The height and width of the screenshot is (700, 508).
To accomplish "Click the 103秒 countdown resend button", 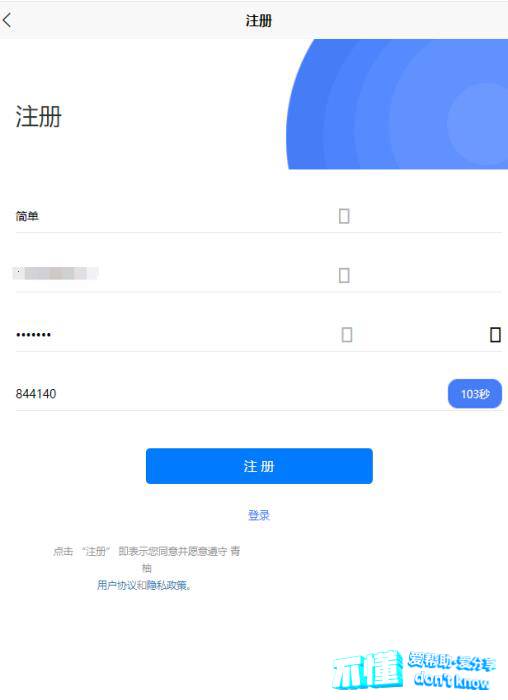I will tap(475, 394).
